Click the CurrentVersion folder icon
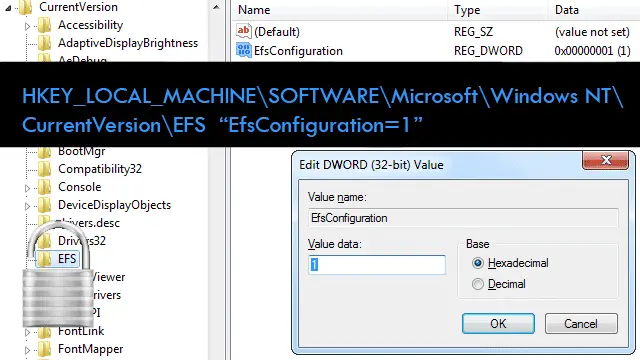The image size is (640, 360). tap(26, 7)
